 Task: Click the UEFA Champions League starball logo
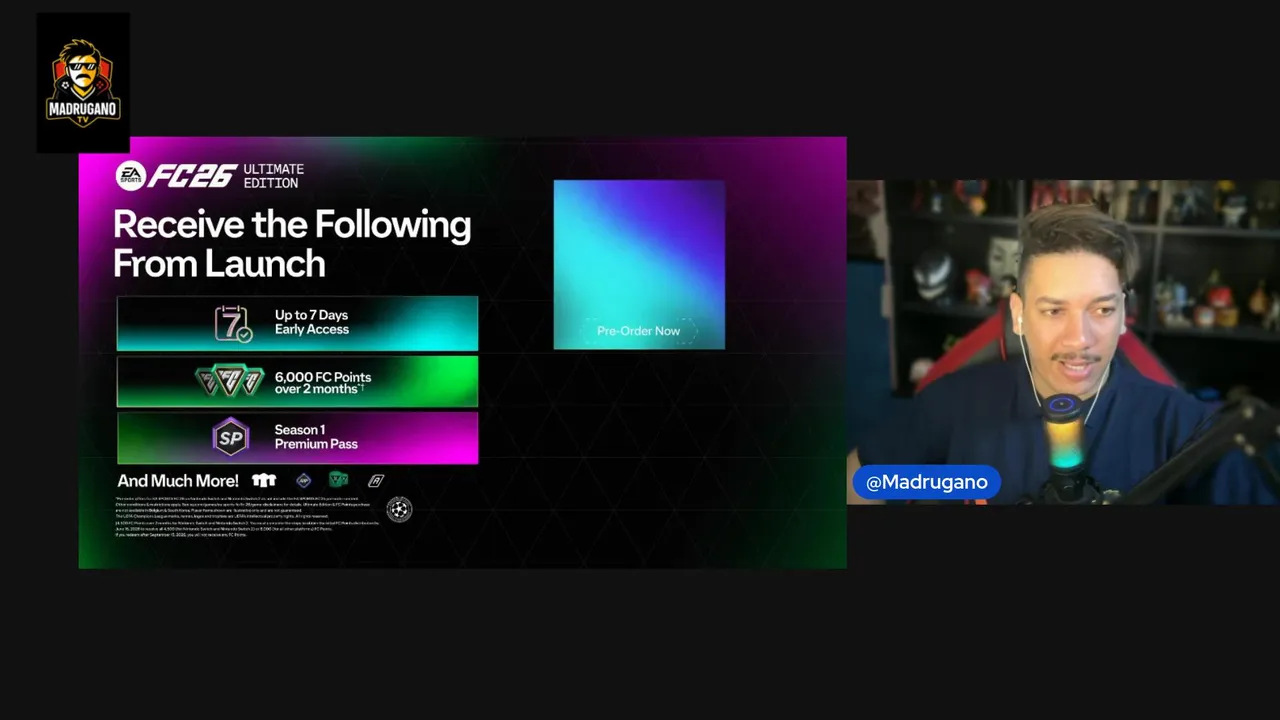click(399, 510)
